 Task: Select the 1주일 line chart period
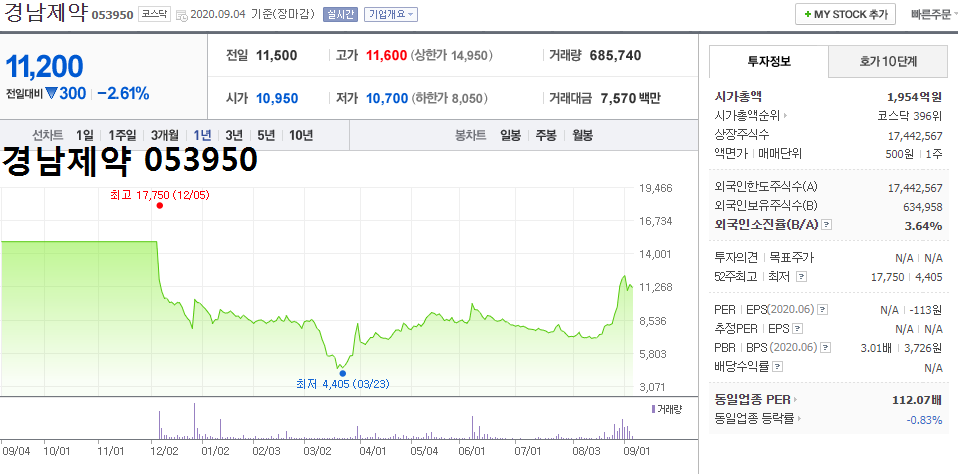tap(122, 136)
